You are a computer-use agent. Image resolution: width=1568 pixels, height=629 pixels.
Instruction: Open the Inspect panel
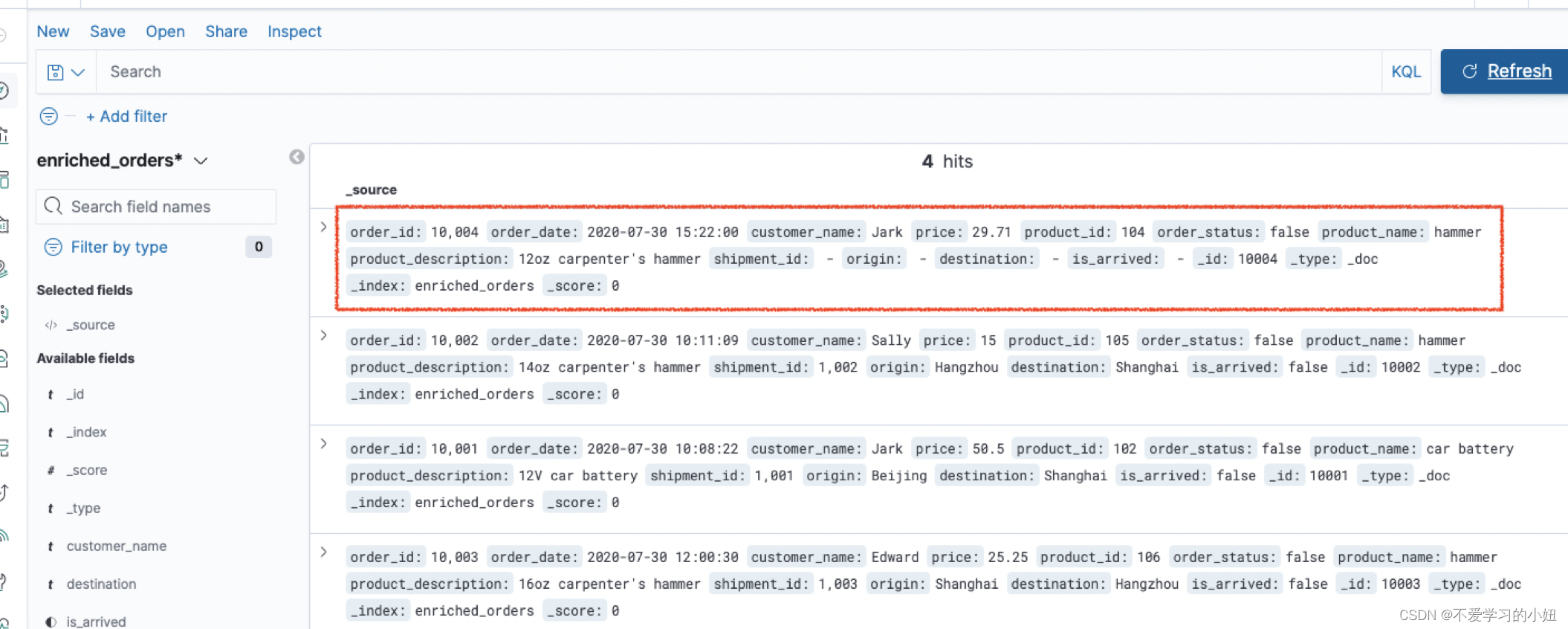point(294,31)
